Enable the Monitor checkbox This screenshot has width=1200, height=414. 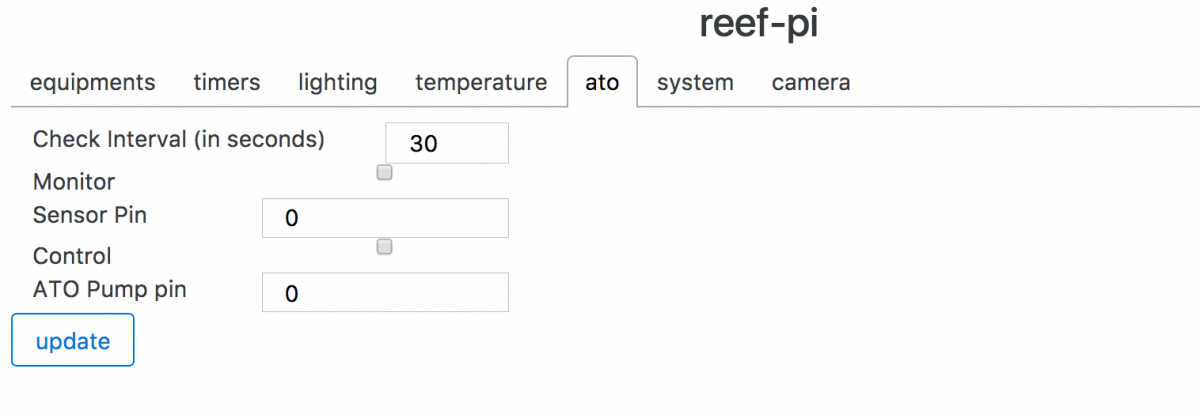[x=384, y=173]
